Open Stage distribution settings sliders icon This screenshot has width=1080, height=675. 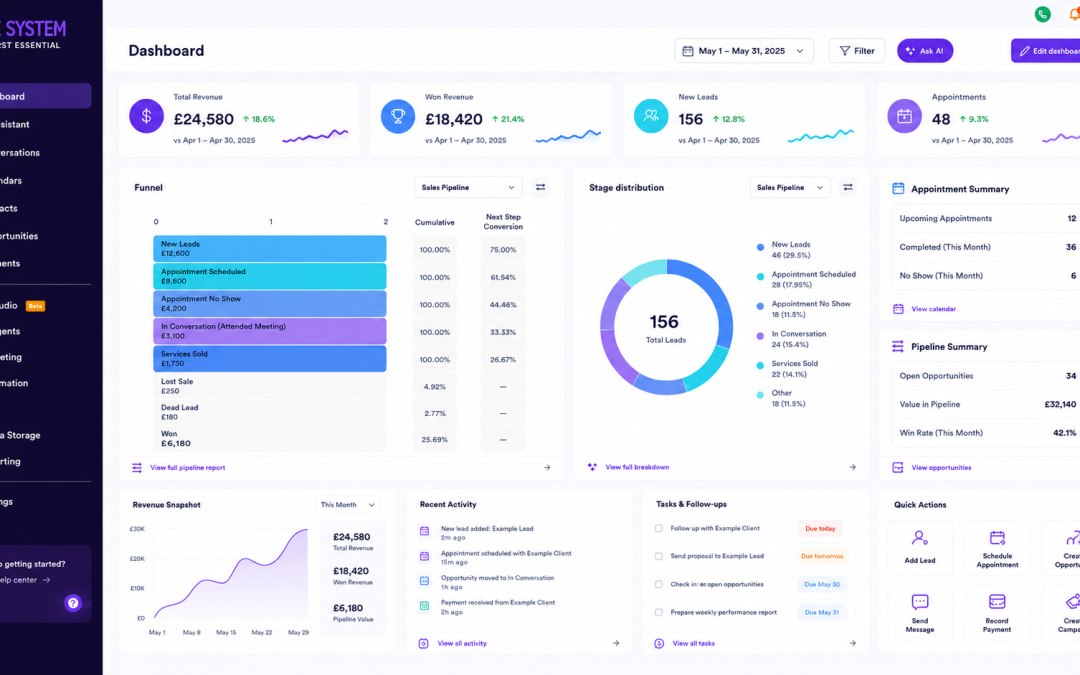point(848,187)
